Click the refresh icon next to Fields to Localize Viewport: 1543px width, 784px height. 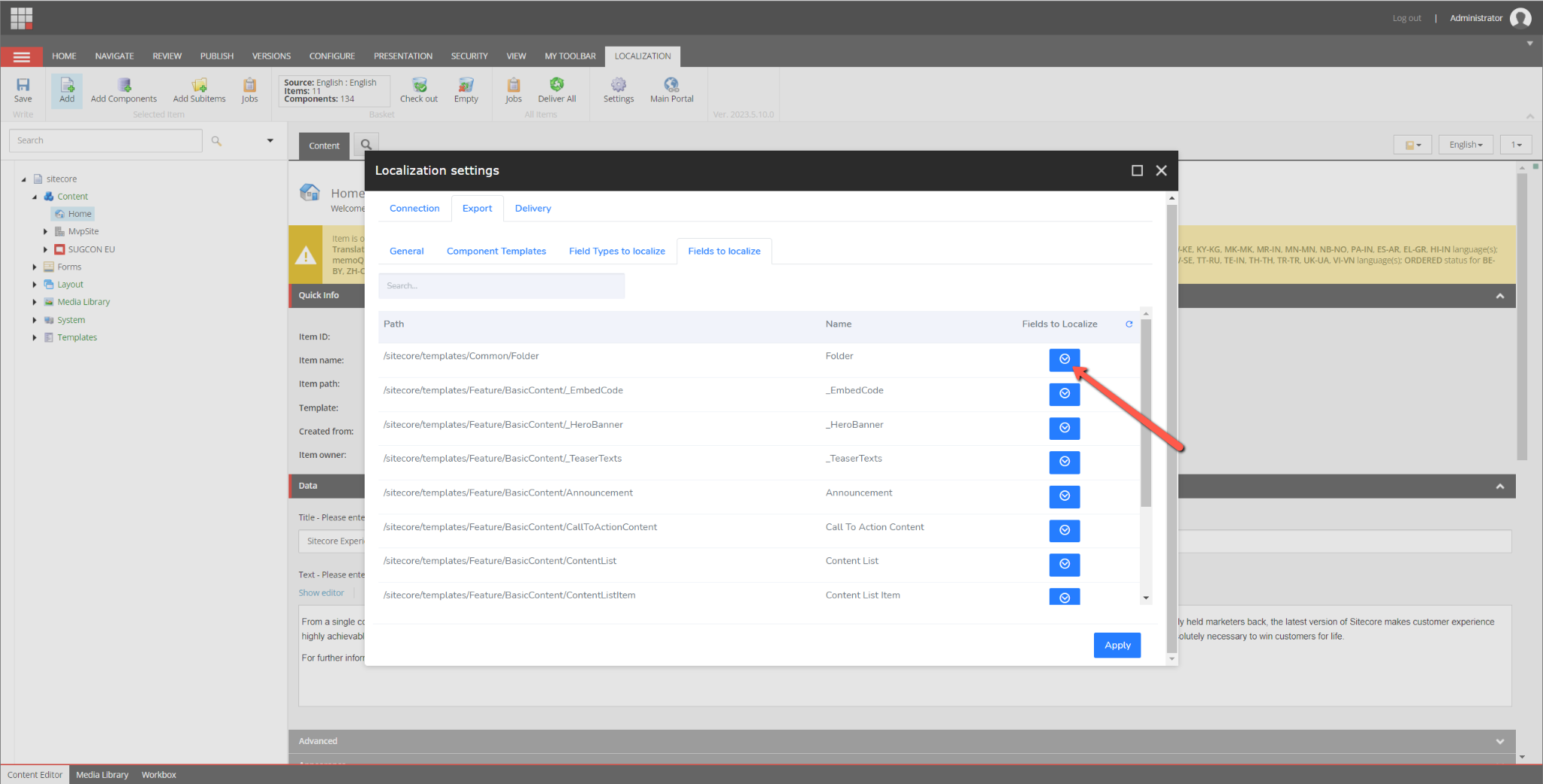[1129, 324]
